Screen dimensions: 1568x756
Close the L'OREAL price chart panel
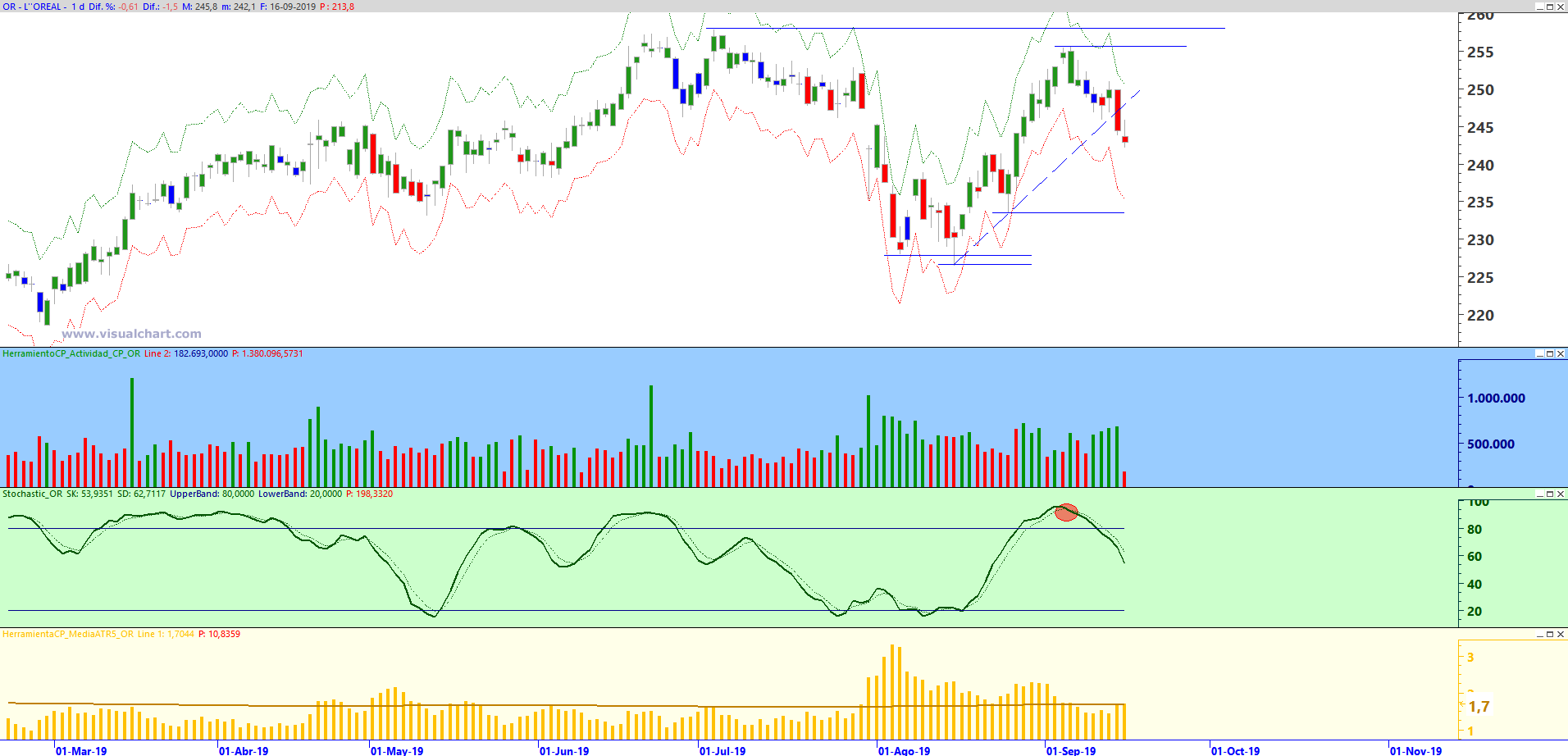(x=1561, y=7)
